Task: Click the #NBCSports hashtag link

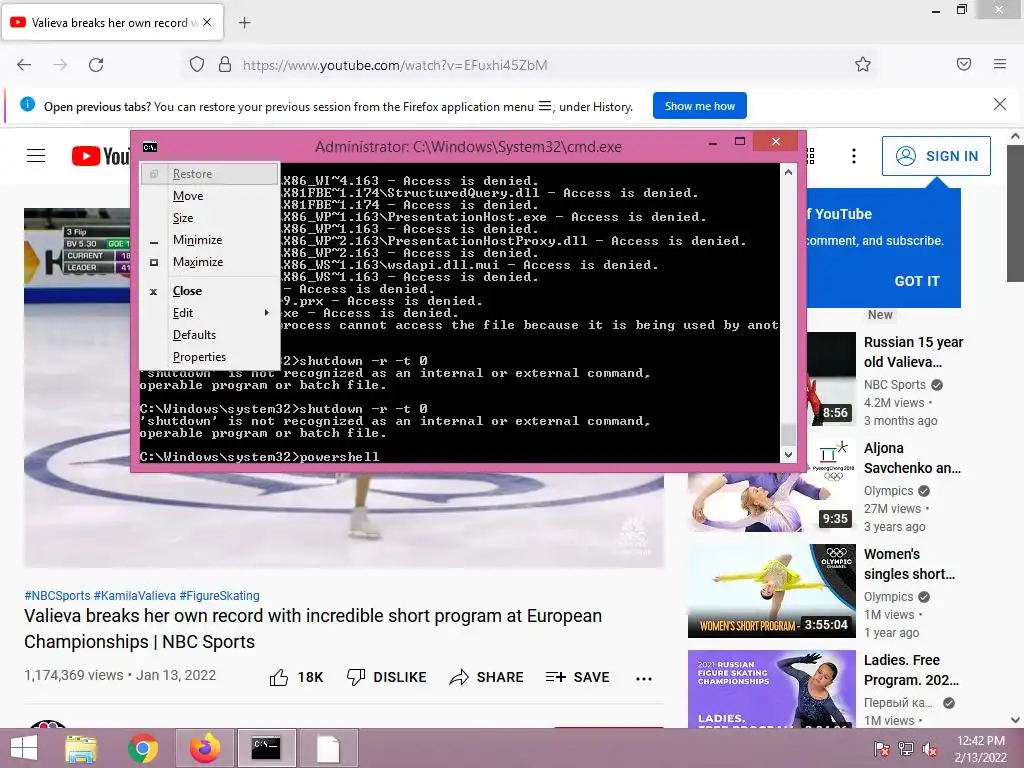Action: pos(57,596)
